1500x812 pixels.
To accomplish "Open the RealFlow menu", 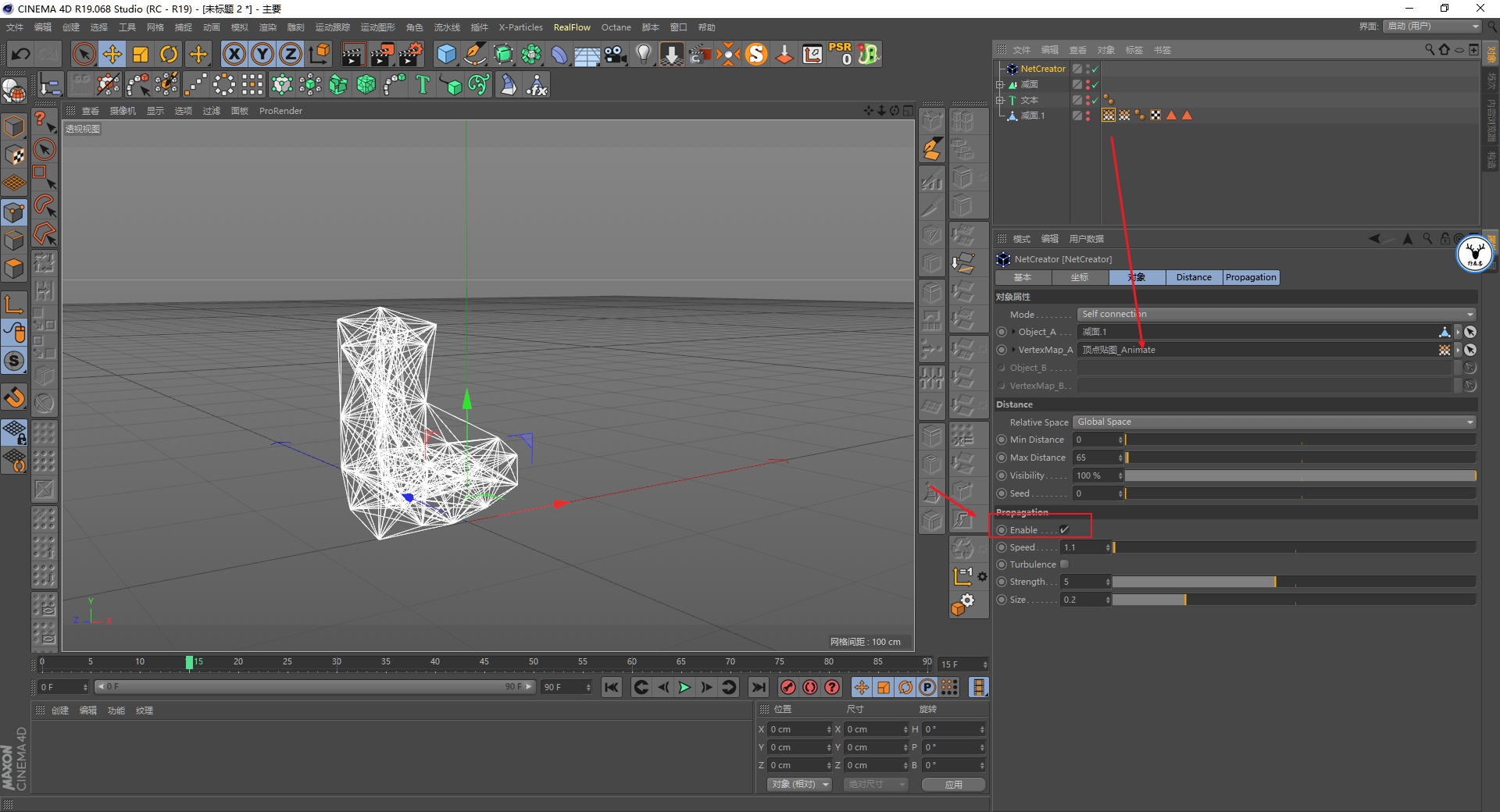I will [572, 27].
